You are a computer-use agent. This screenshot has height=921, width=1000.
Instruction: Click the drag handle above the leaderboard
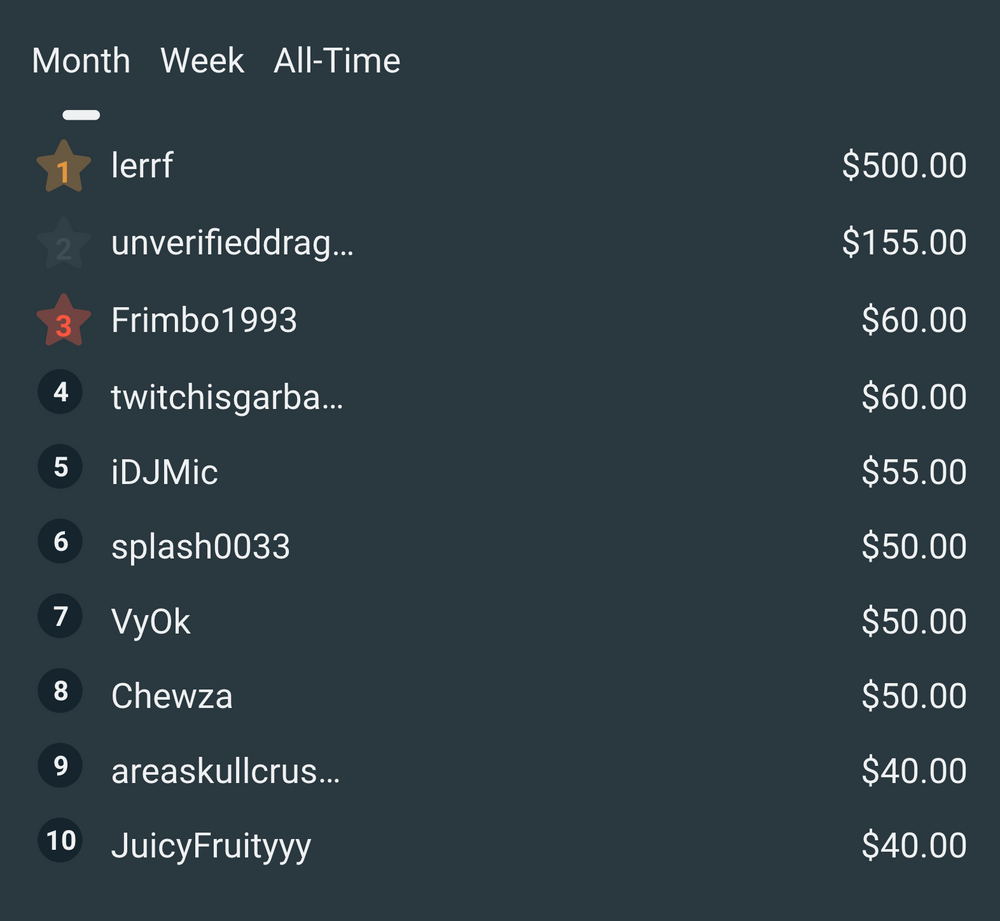(79, 114)
